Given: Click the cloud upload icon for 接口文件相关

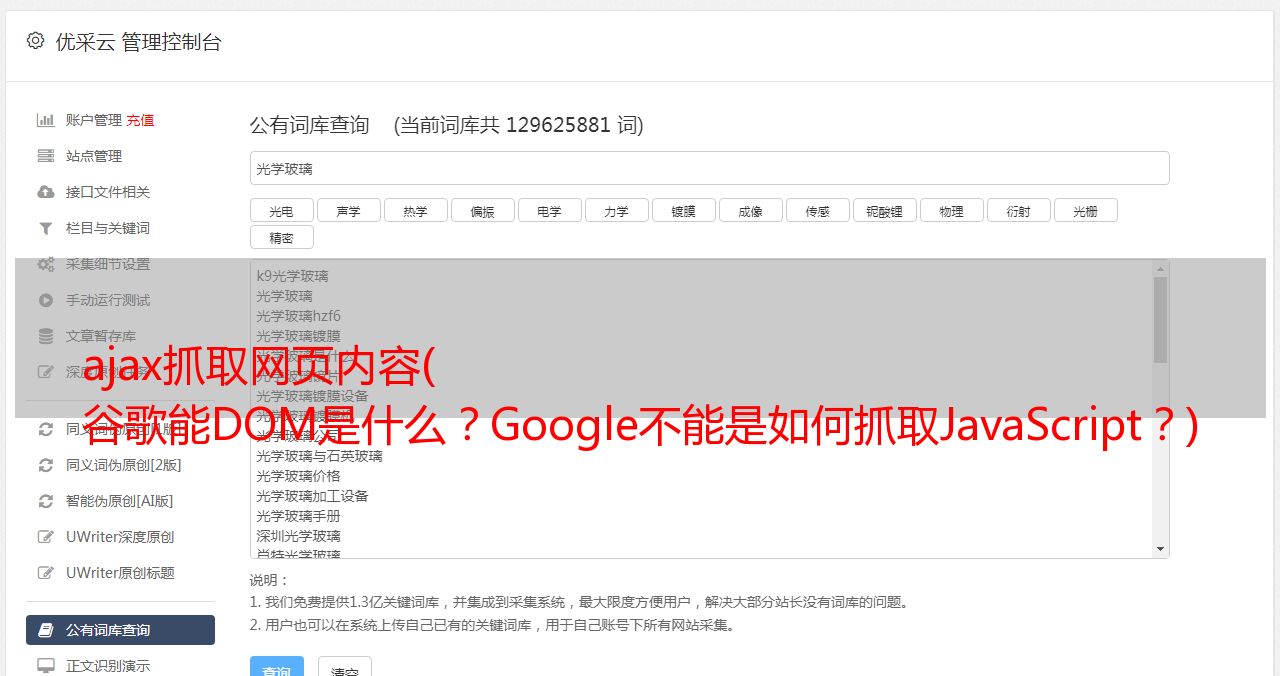Looking at the screenshot, I should point(46,192).
